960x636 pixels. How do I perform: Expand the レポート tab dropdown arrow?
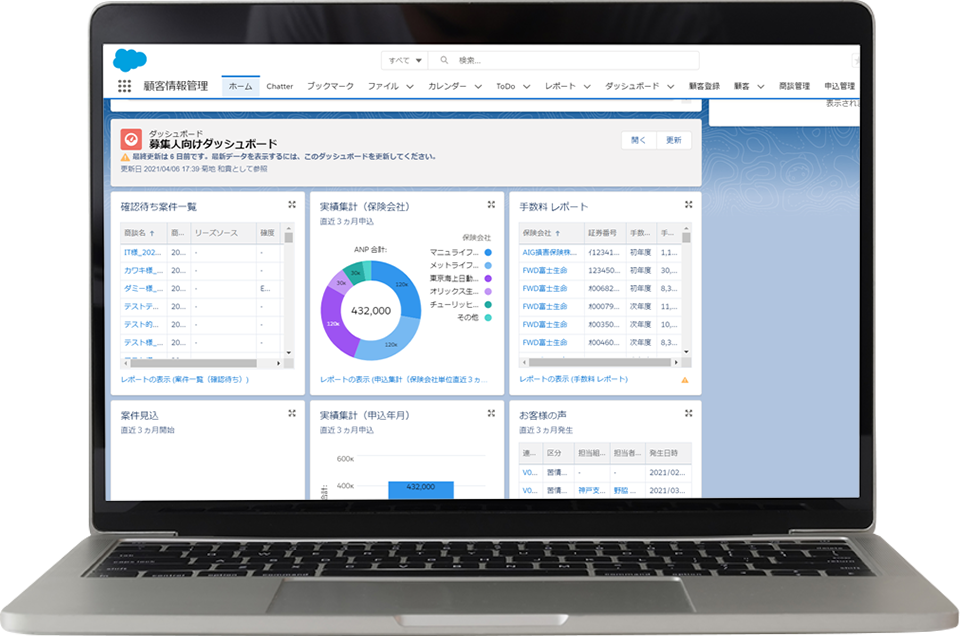[x=586, y=87]
